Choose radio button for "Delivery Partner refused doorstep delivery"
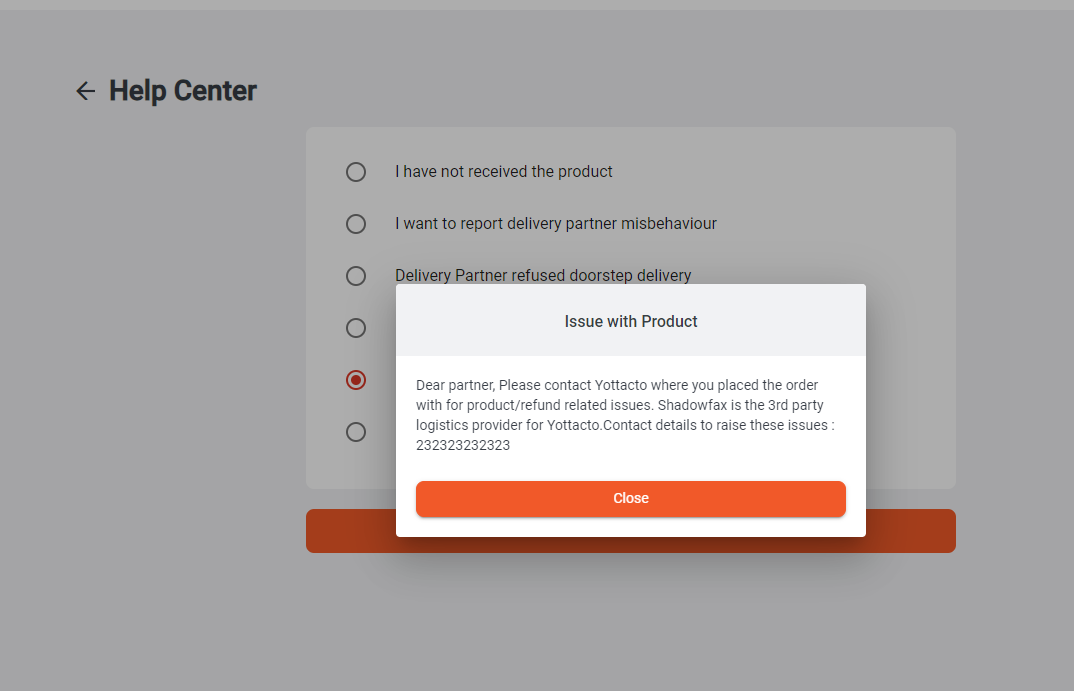 356,276
